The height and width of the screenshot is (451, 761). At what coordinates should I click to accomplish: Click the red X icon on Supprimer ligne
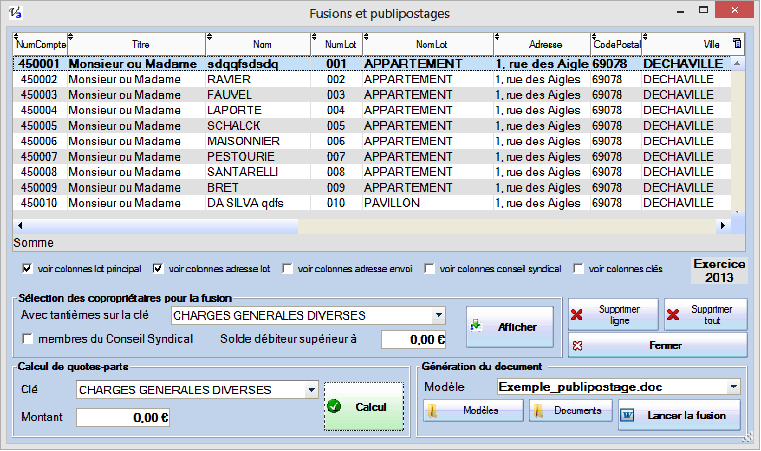[577, 315]
